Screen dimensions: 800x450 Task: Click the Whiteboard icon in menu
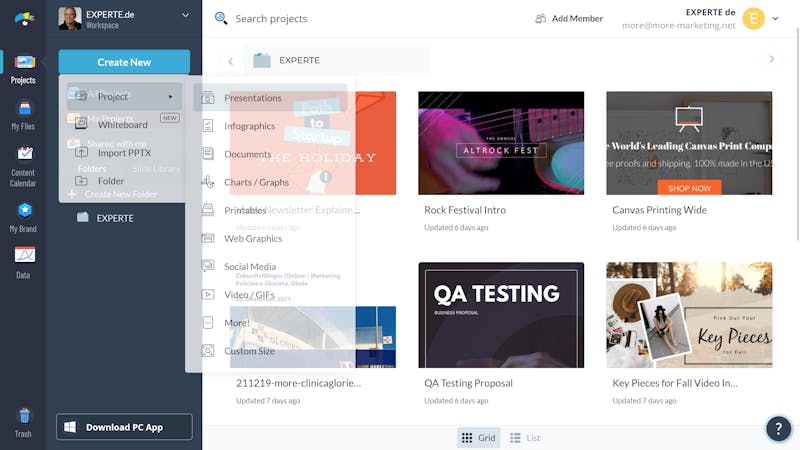pos(81,124)
